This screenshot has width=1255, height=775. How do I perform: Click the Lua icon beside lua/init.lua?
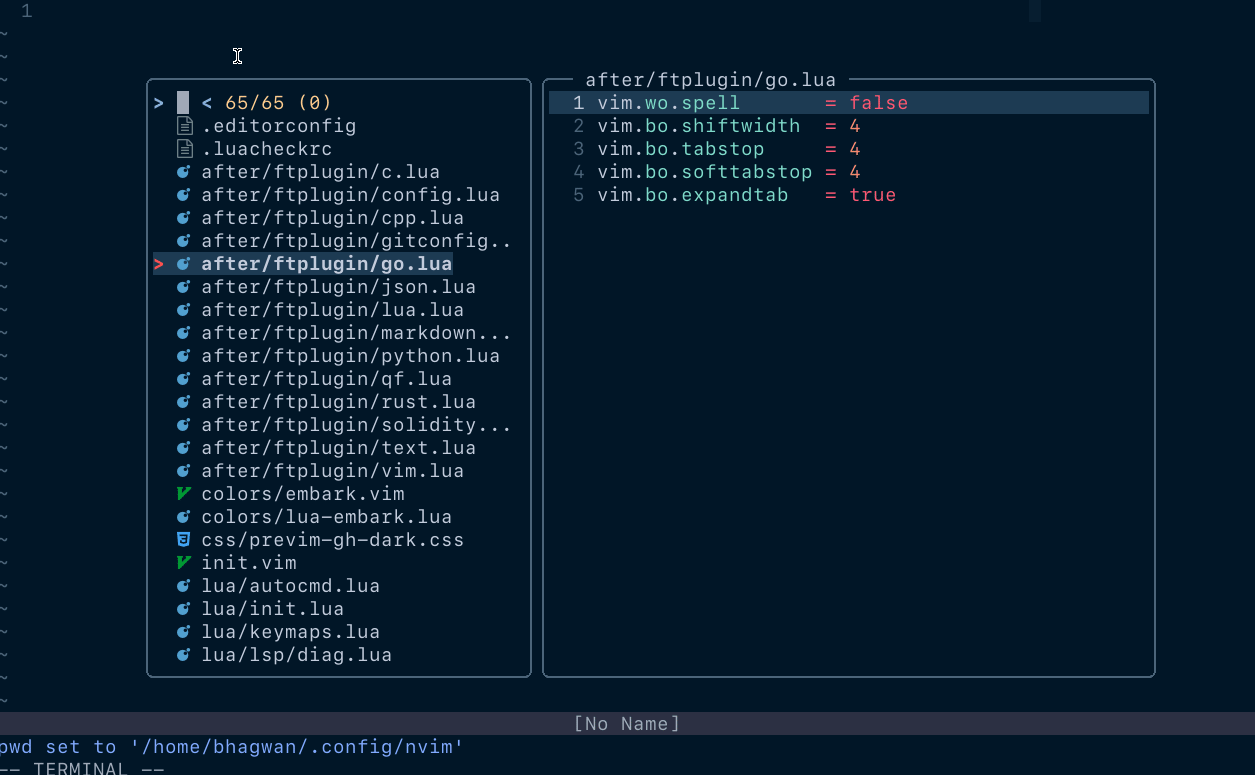click(x=184, y=609)
